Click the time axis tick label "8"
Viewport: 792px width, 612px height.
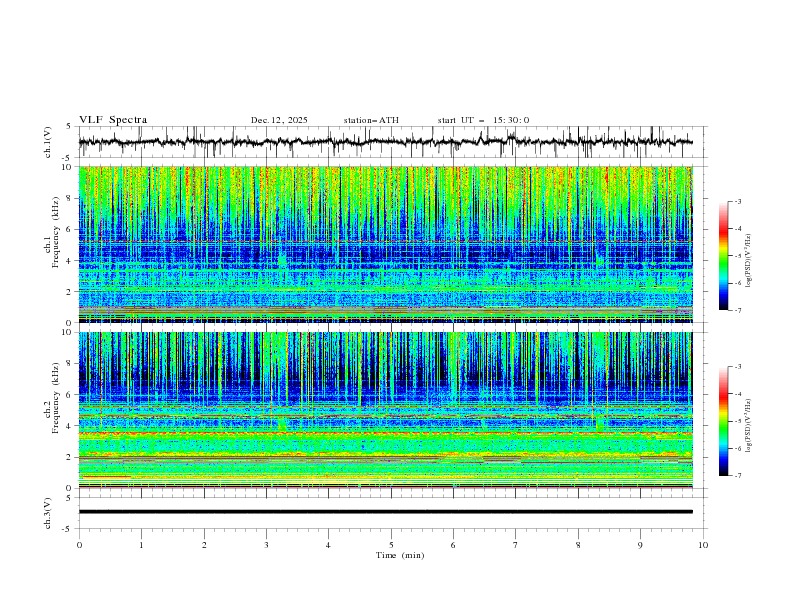coord(578,545)
